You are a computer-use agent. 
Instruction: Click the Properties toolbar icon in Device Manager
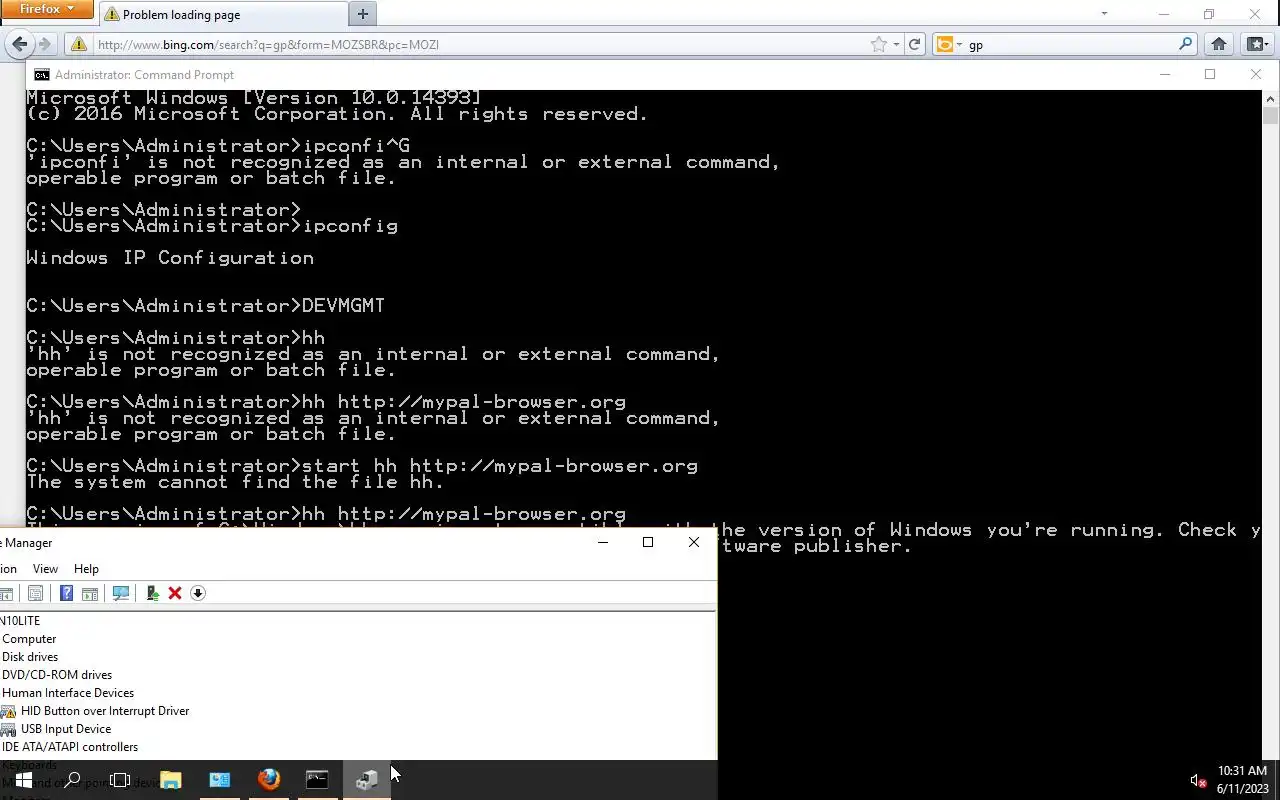(x=36, y=593)
